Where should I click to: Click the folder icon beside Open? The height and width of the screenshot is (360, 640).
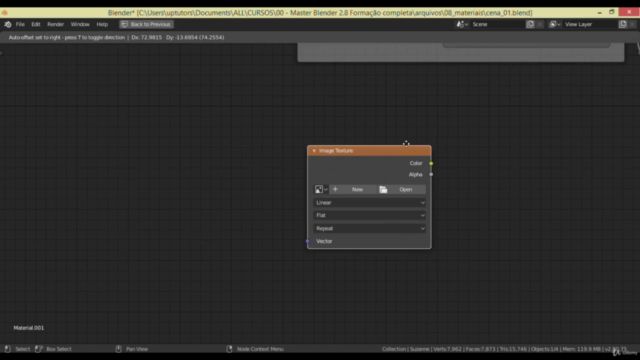point(383,189)
